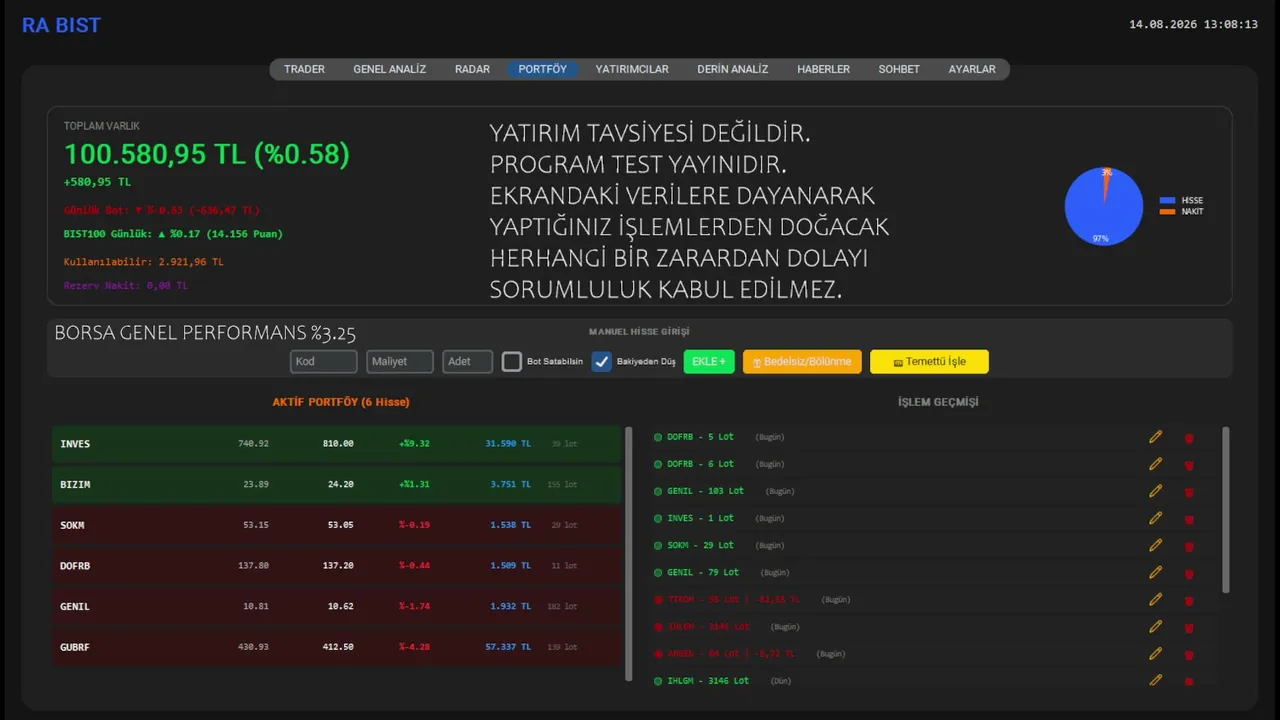Select the DOFRB portfolio row
Viewport: 1280px width, 720px height.
coord(337,565)
